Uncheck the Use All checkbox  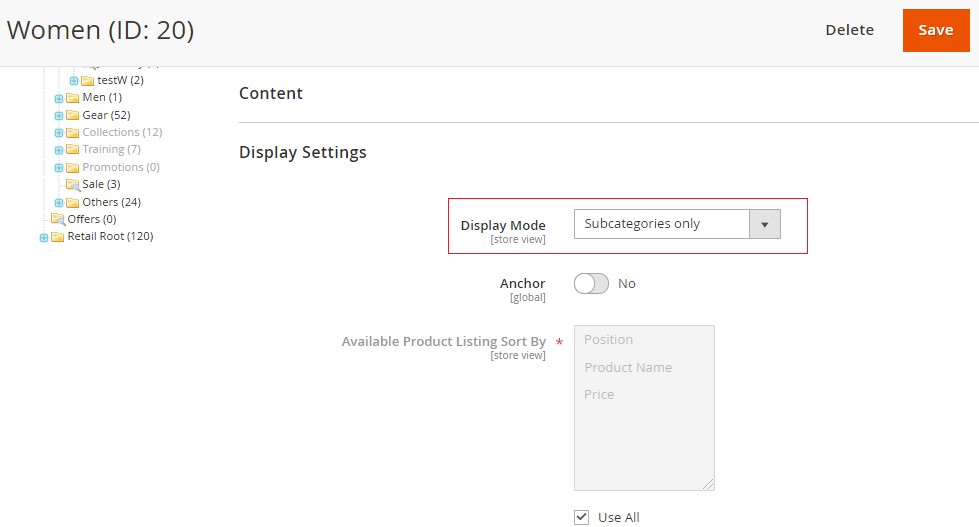(x=582, y=517)
